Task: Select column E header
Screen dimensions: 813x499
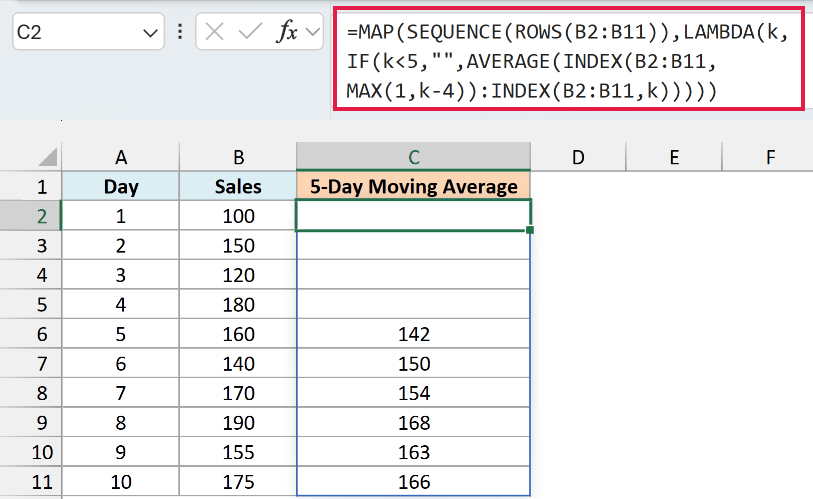Action: click(674, 157)
